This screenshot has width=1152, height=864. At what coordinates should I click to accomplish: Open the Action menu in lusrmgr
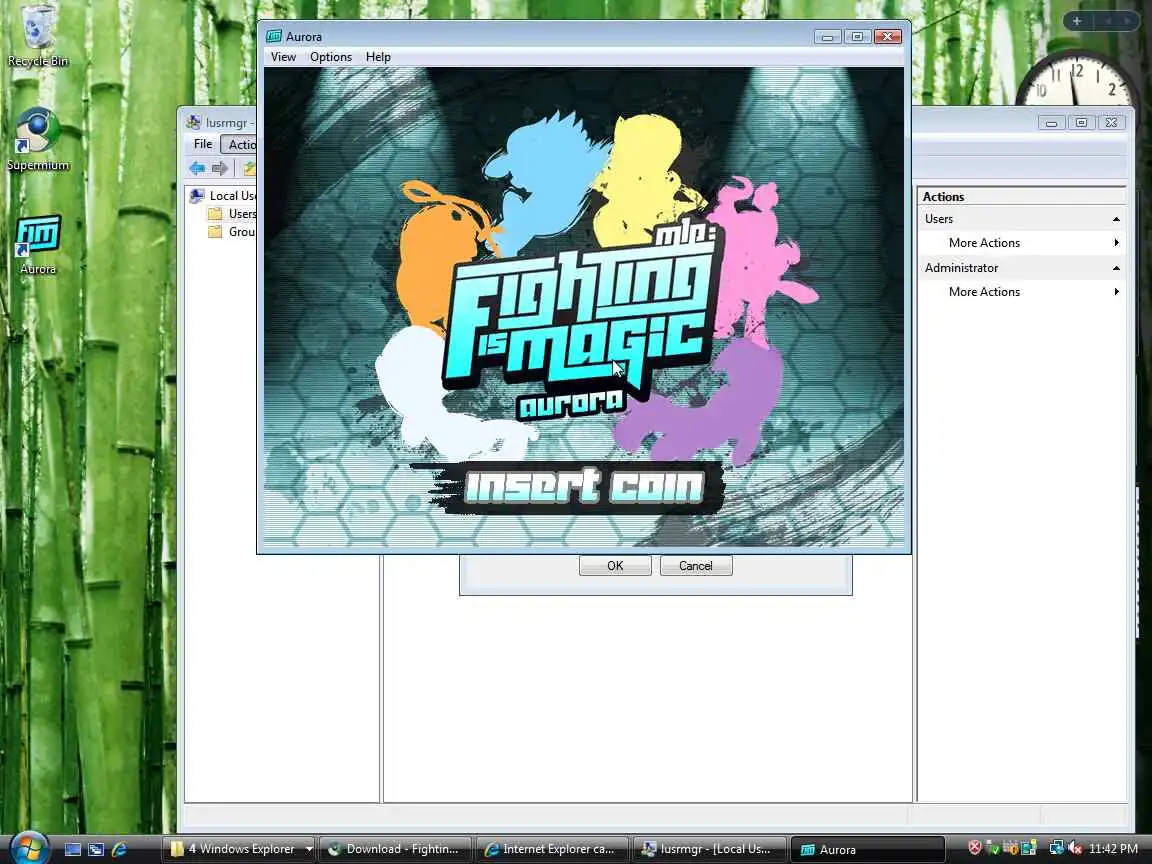pyautogui.click(x=240, y=144)
